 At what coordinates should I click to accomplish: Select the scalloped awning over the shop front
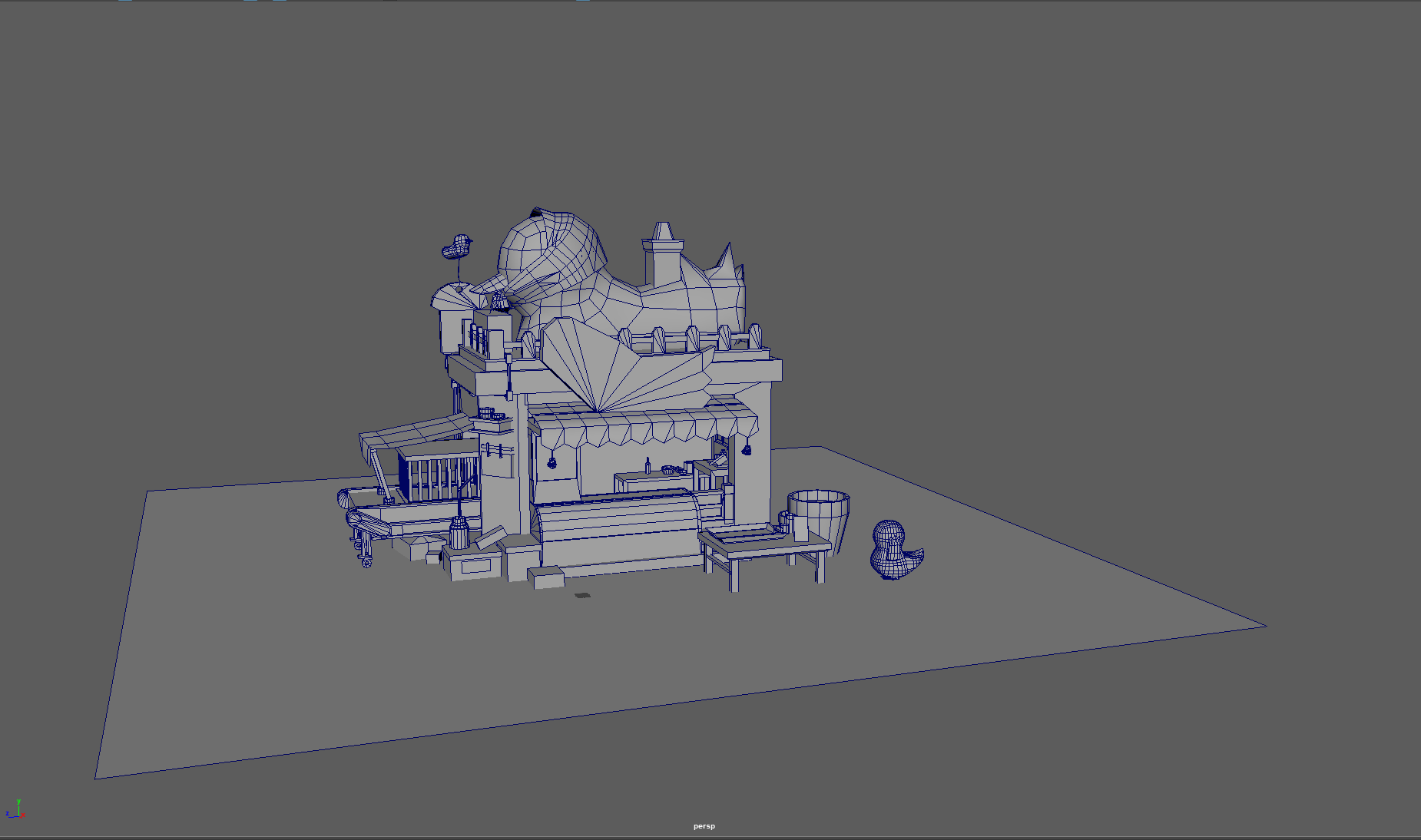644,428
